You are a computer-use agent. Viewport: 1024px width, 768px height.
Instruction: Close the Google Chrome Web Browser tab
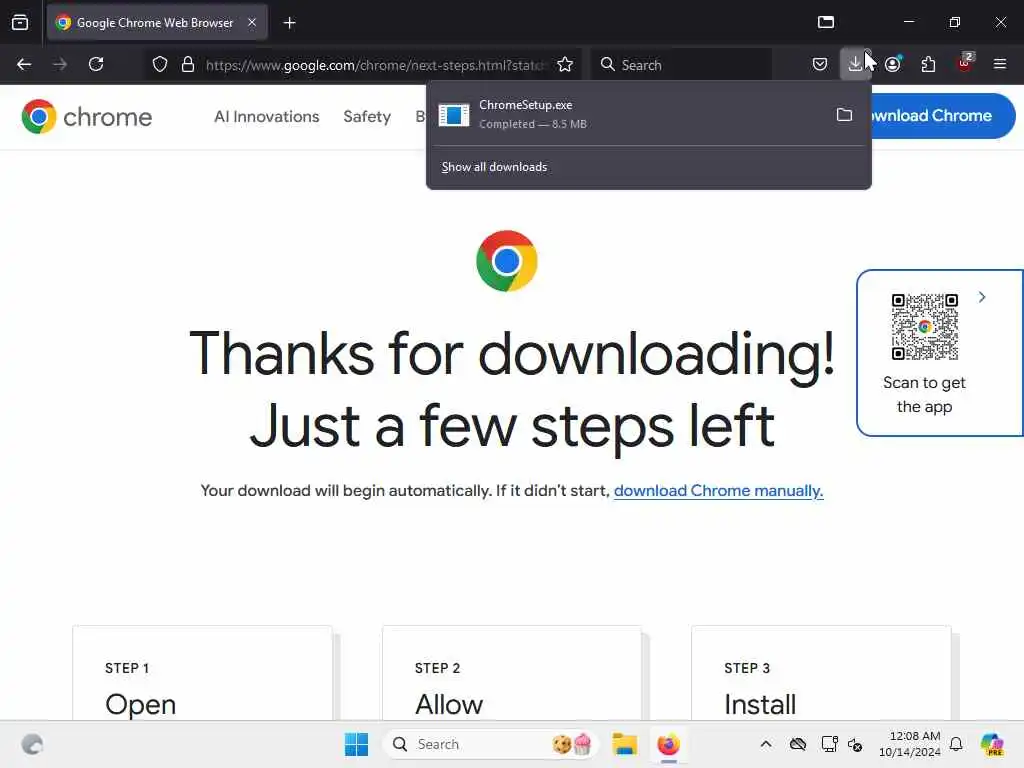(252, 22)
